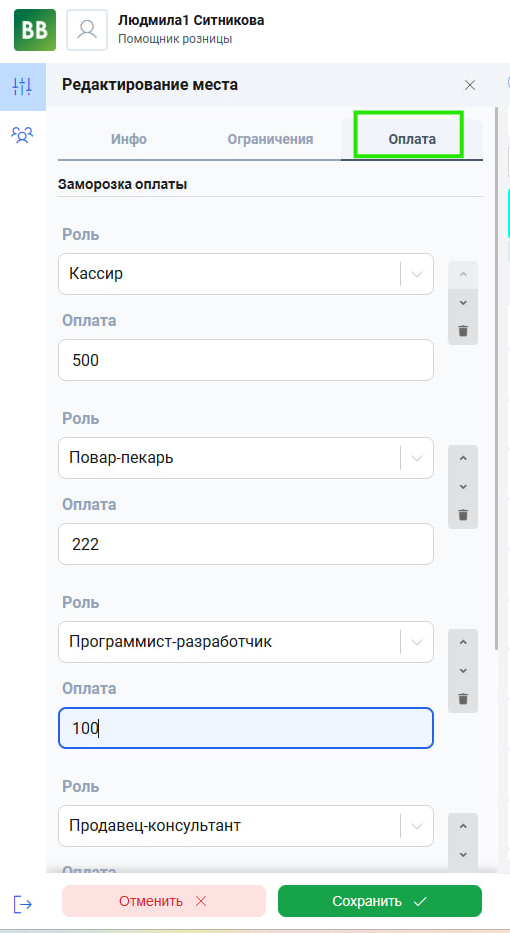Expand the Продавец-консультант role dropdown
Screen dimensions: 510x933
[x=417, y=825]
